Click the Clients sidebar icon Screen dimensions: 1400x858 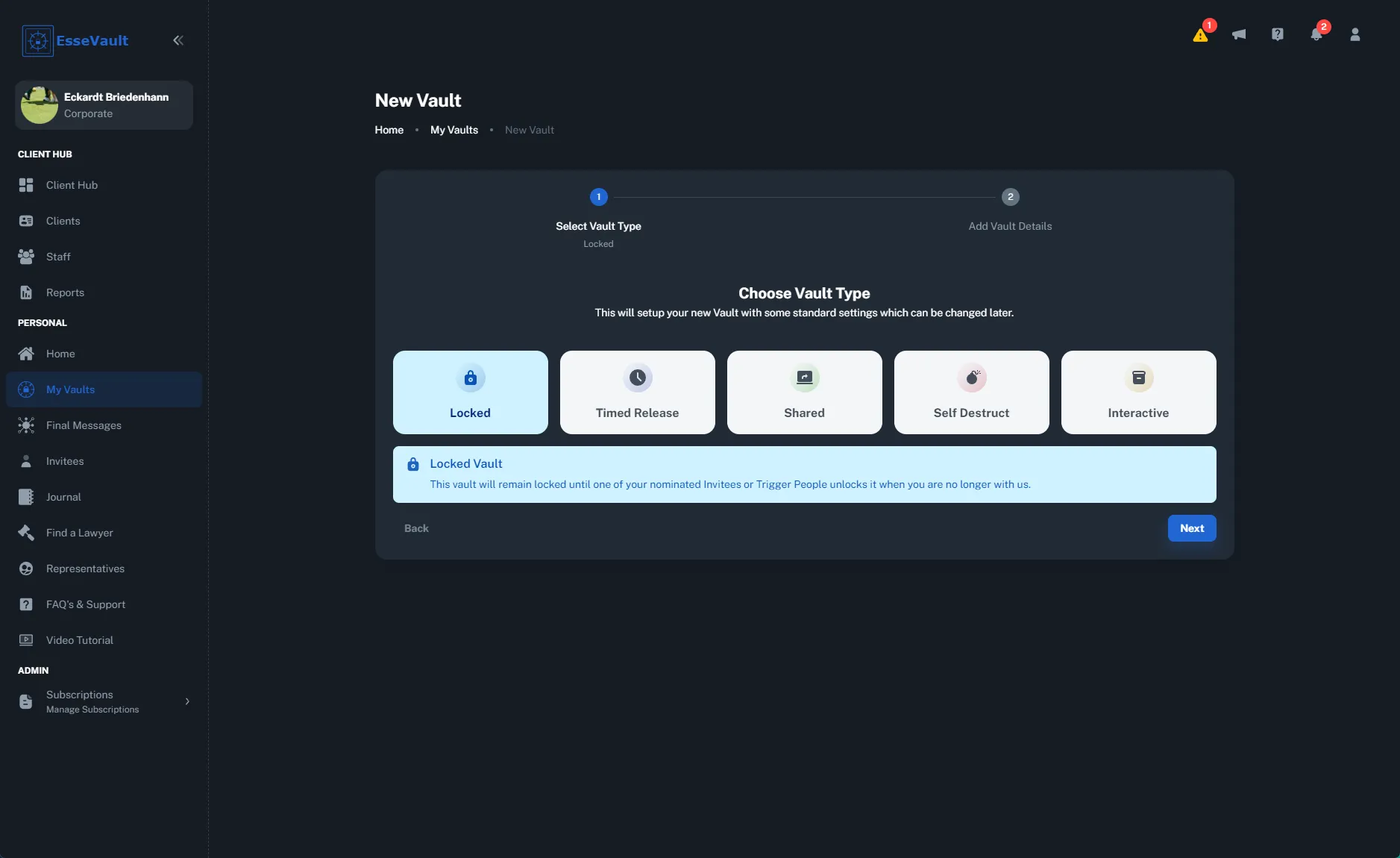point(26,221)
